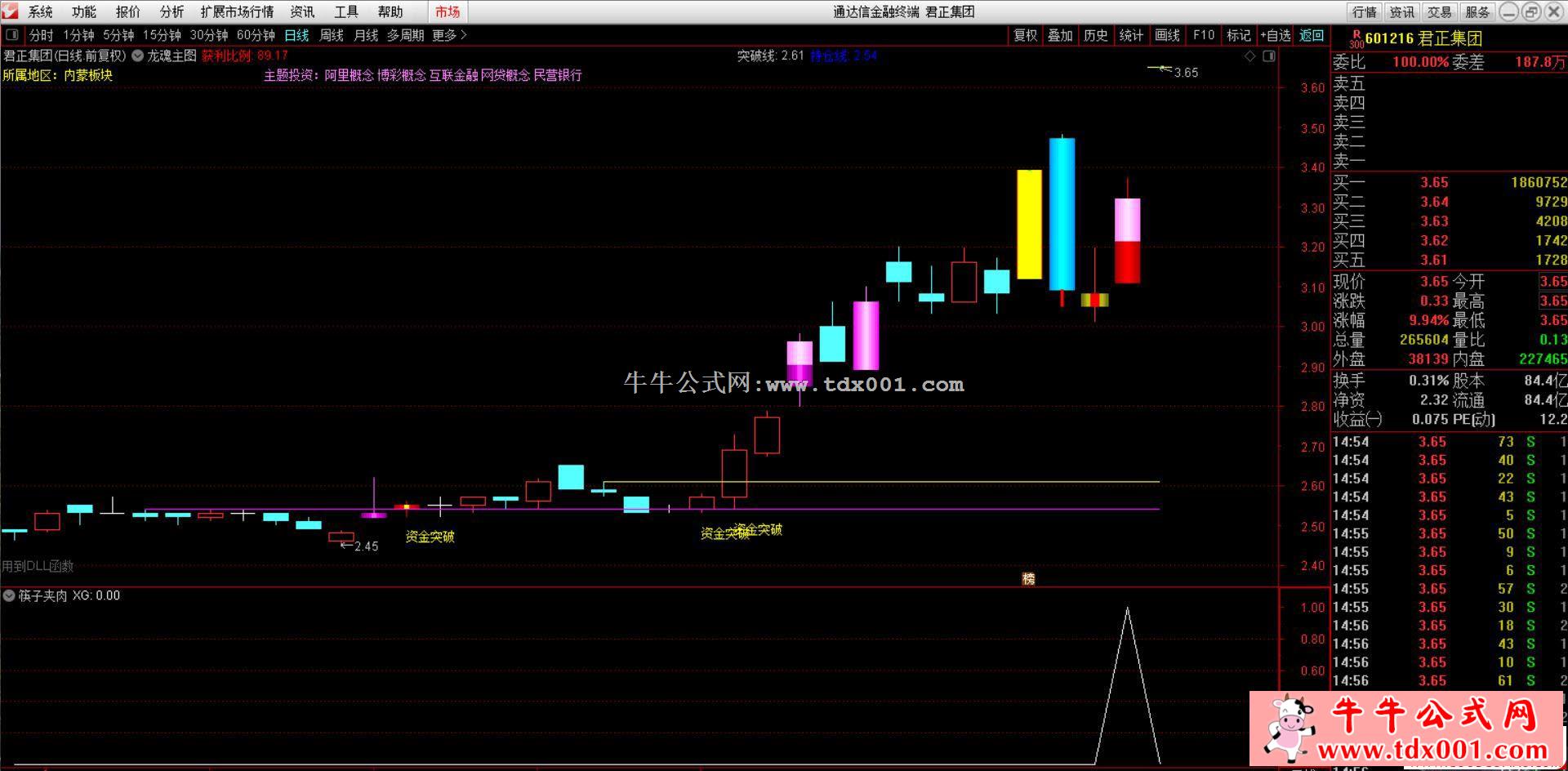Click the XG signal peak in sub-chart
Viewport: 1568px width, 771px height.
[x=1128, y=608]
